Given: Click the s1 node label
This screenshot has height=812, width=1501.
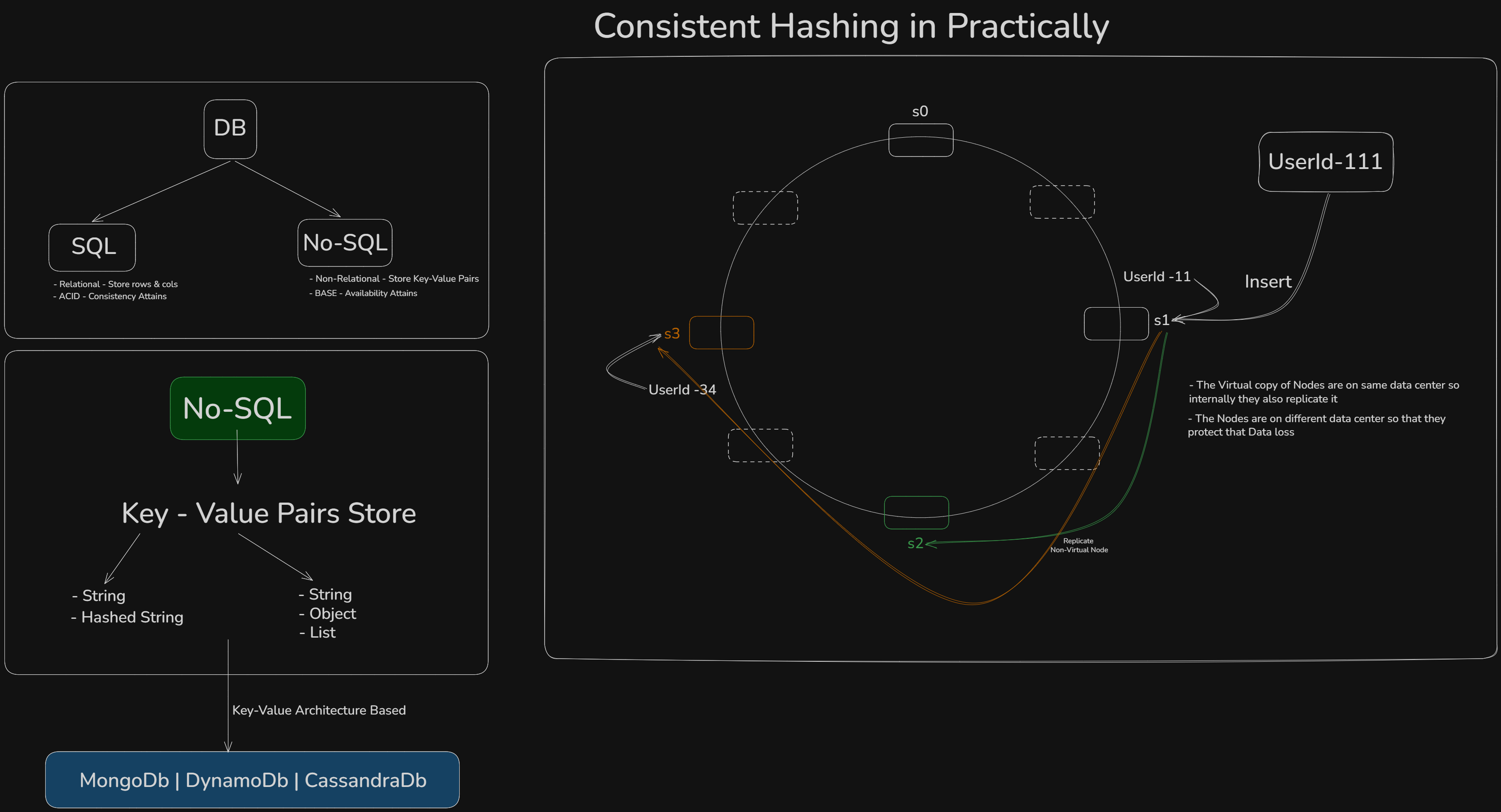Looking at the screenshot, I should click(x=1161, y=320).
